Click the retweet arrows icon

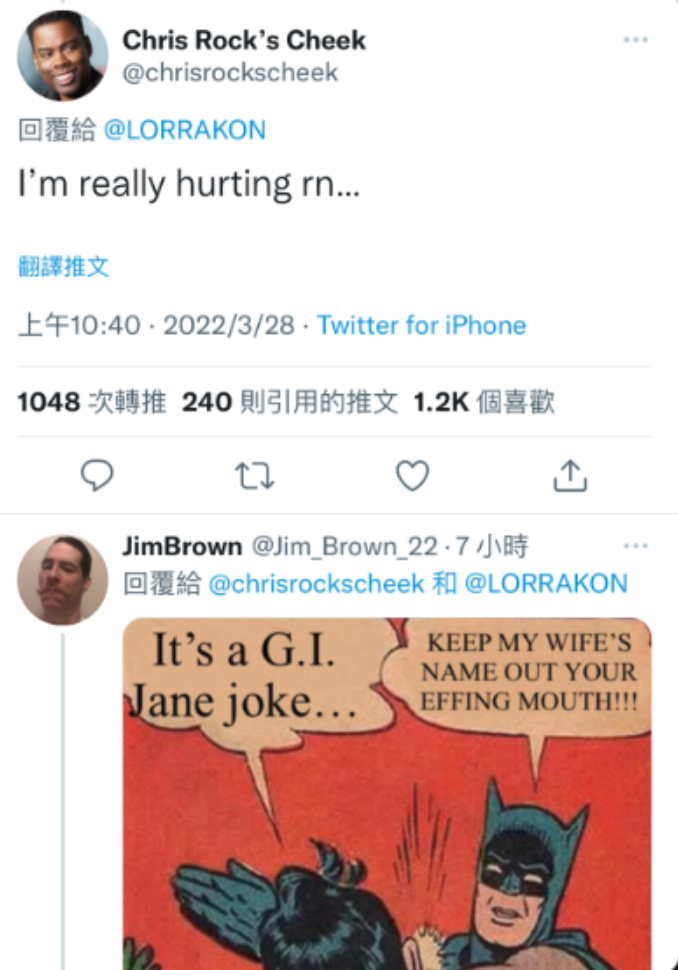point(254,476)
